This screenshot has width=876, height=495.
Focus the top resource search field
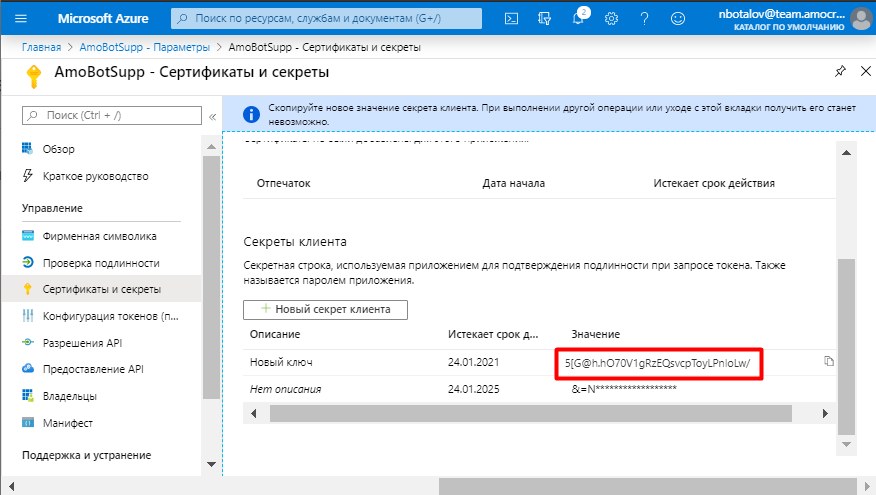[326, 18]
